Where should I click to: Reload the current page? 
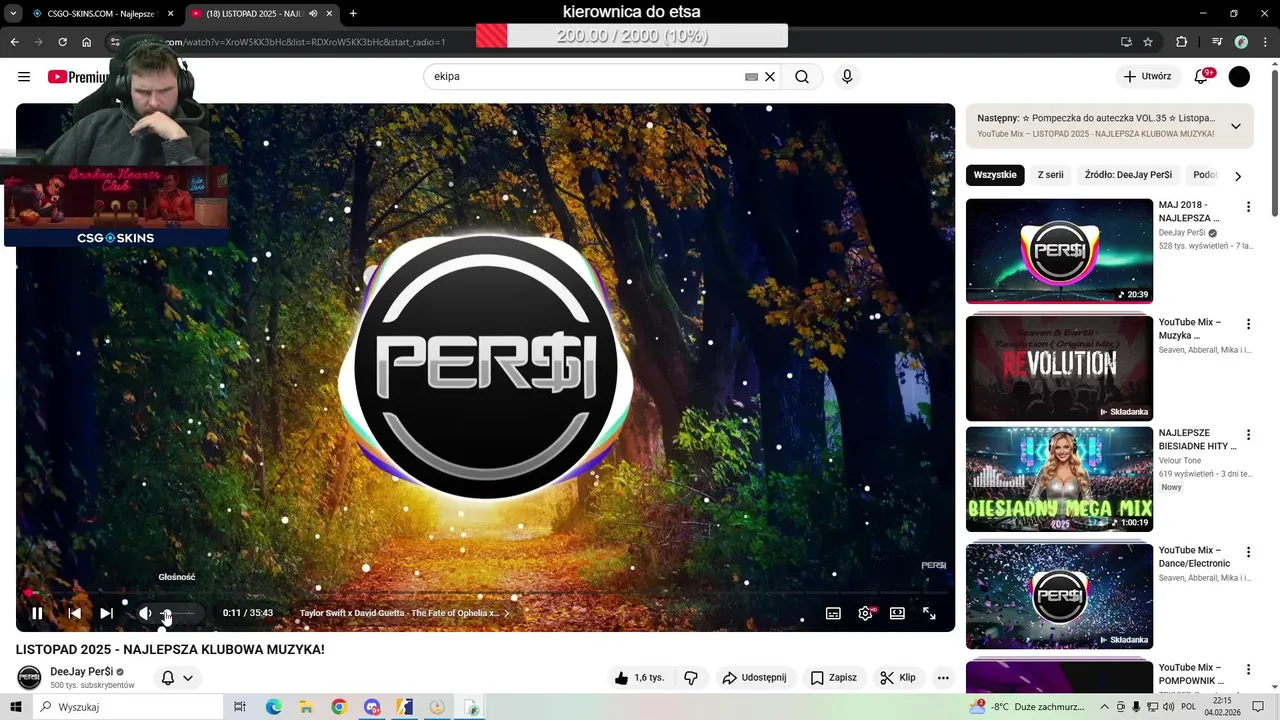(62, 42)
